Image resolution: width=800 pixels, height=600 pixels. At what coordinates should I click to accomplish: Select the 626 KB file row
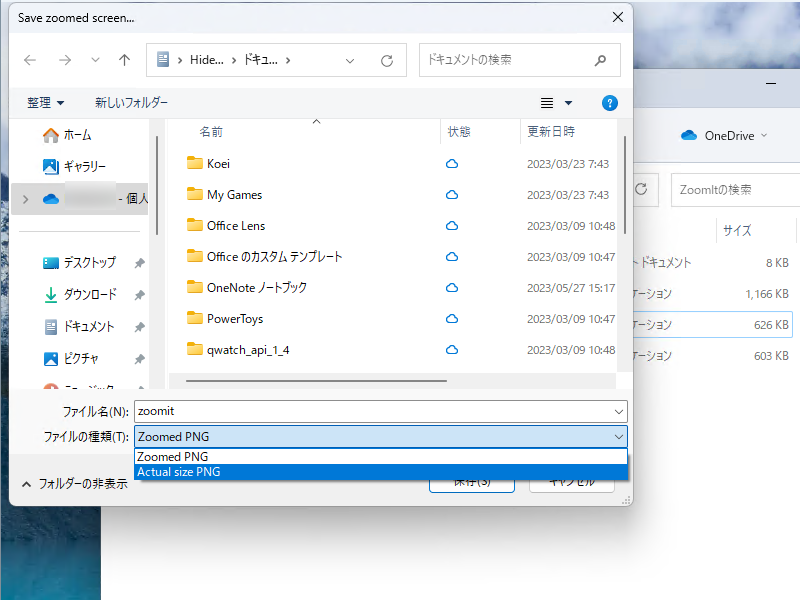[713, 325]
